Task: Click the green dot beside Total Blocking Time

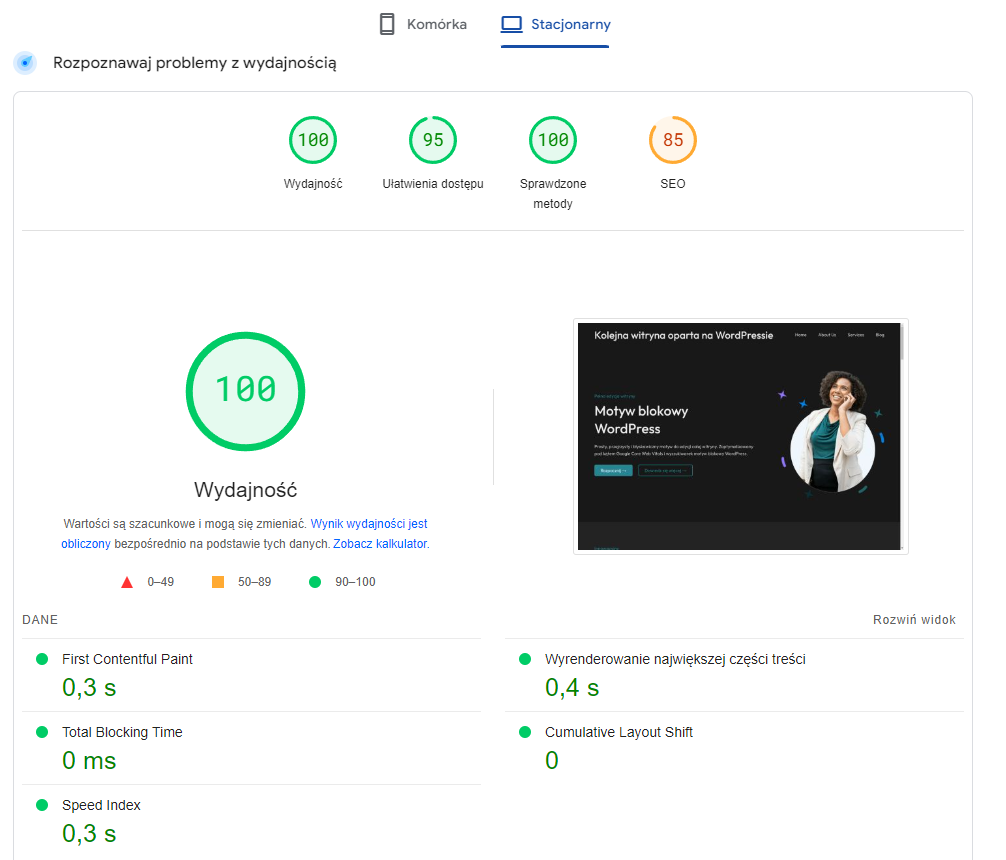Action: point(42,732)
